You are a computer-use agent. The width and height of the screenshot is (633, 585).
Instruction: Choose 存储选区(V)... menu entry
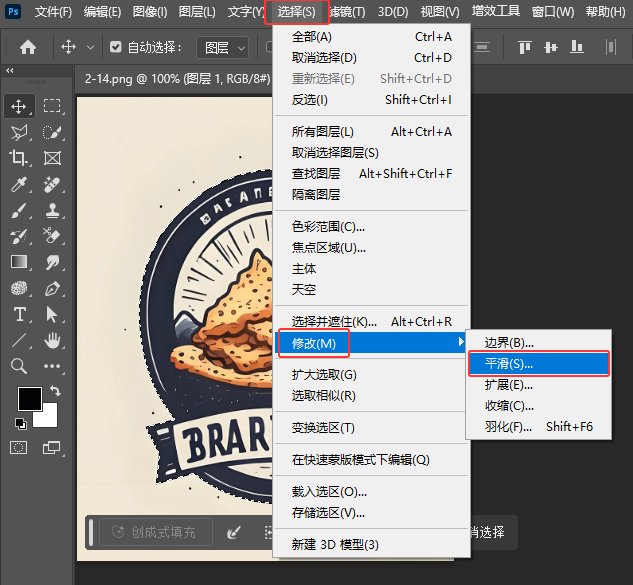click(x=371, y=513)
